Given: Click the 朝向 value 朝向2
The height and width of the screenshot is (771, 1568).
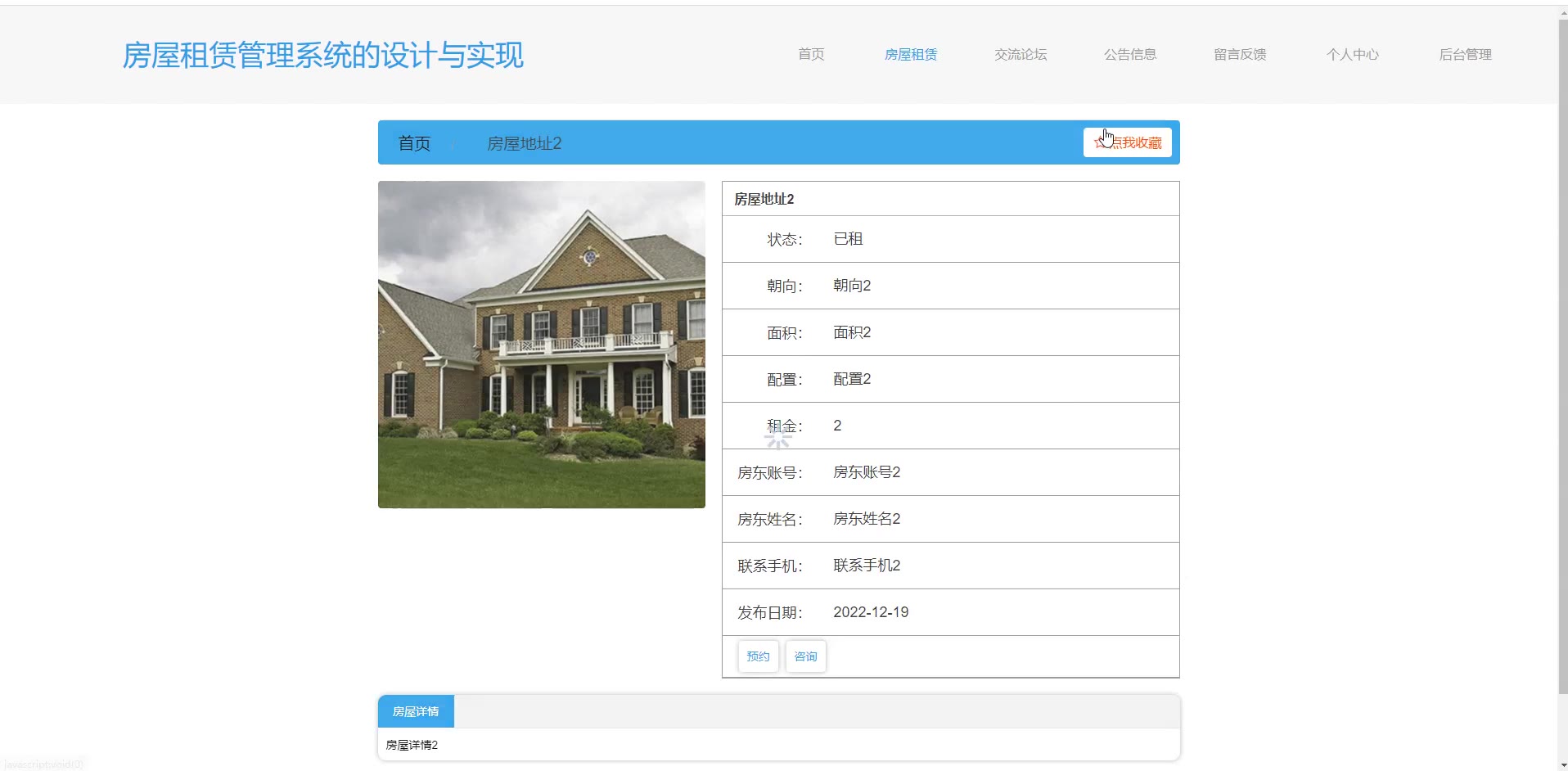Looking at the screenshot, I should tap(852, 286).
